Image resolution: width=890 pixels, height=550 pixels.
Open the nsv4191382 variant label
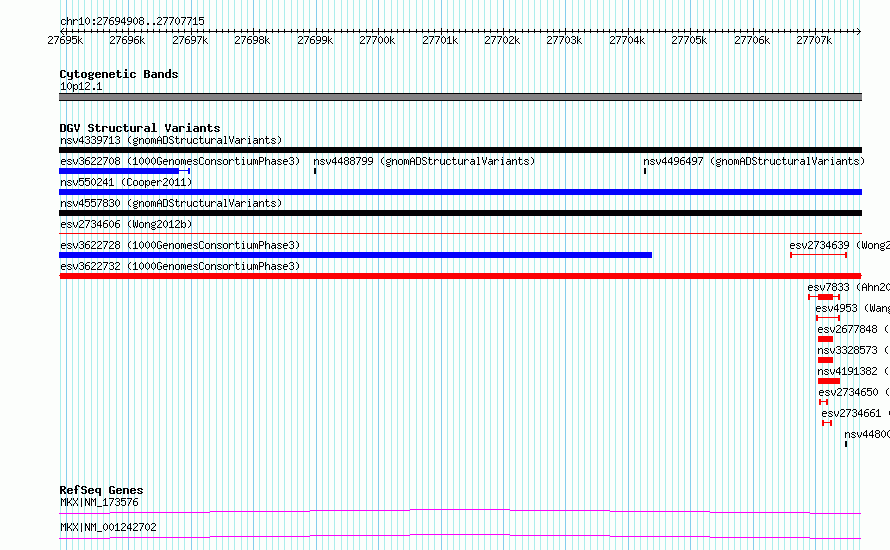click(853, 371)
